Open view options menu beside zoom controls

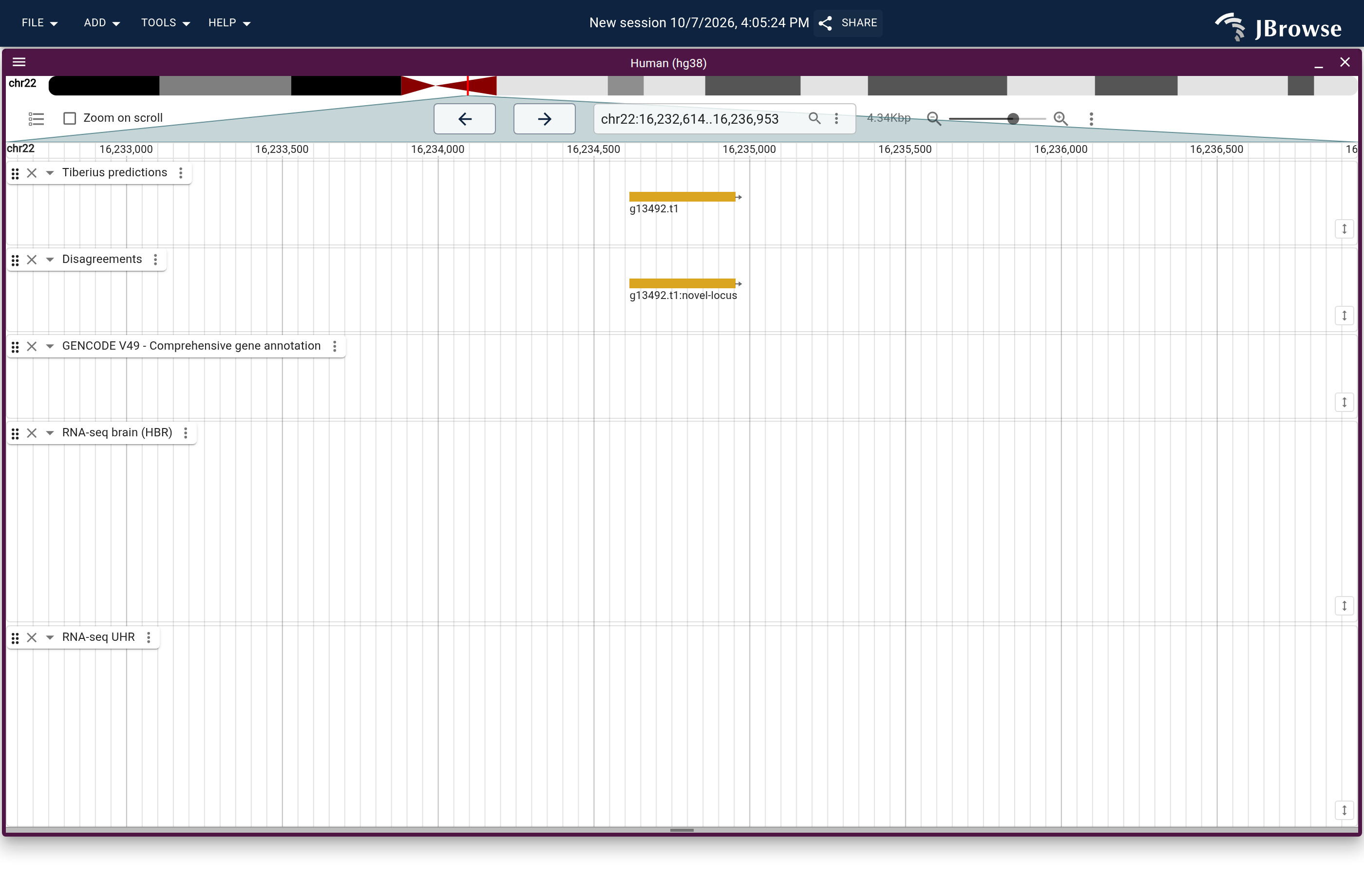tap(1091, 119)
